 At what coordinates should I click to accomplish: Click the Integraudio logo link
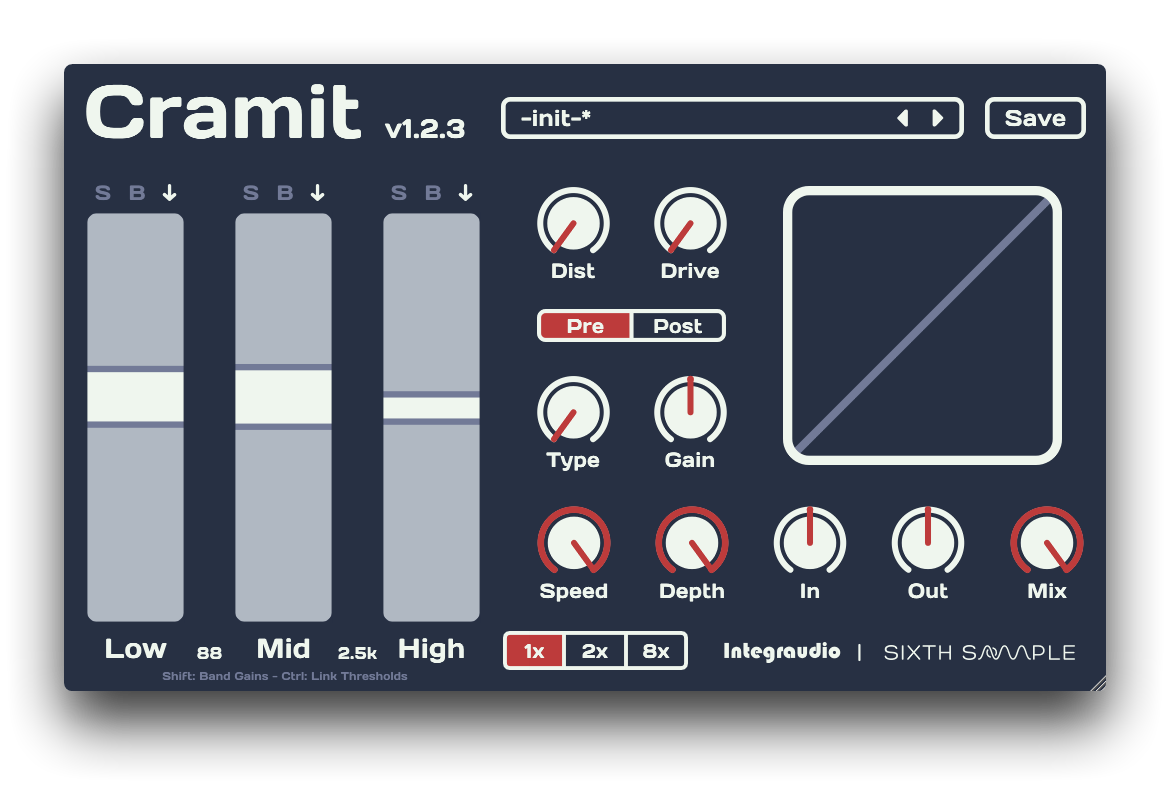781,651
